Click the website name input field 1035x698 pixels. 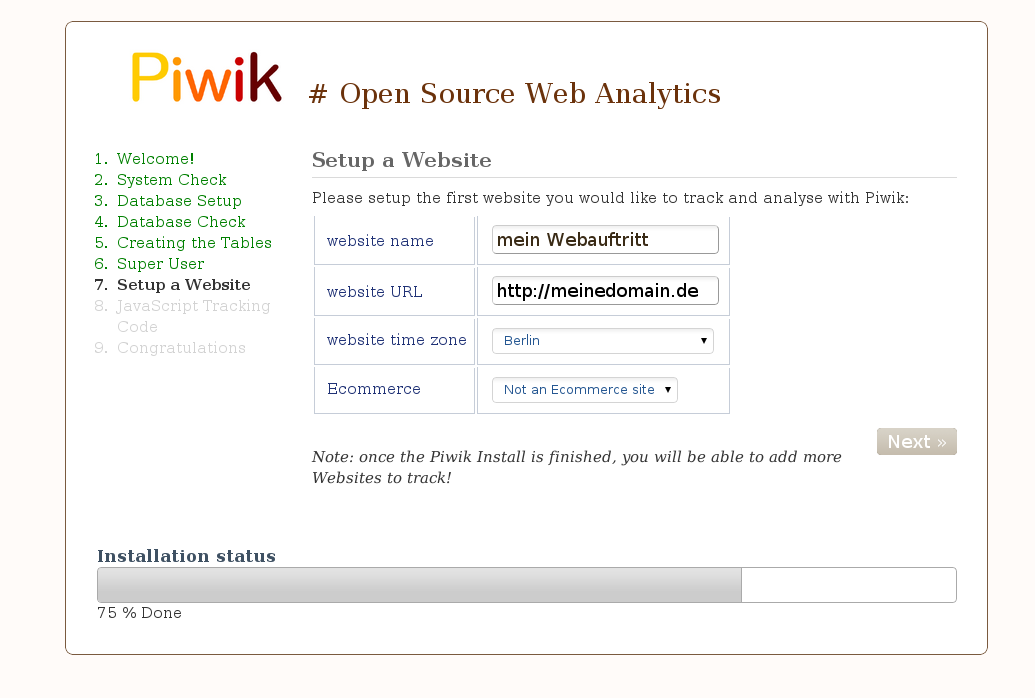tap(605, 240)
